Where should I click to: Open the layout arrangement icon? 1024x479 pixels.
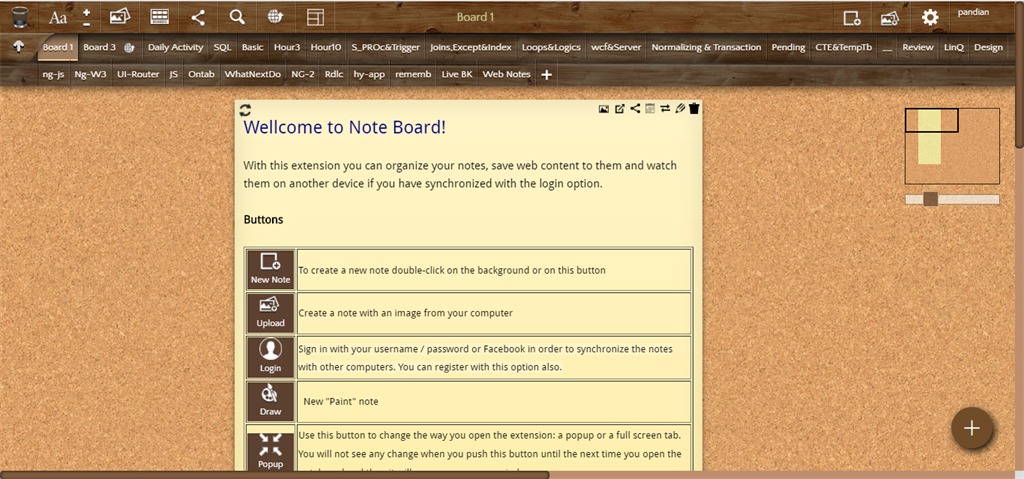click(315, 17)
